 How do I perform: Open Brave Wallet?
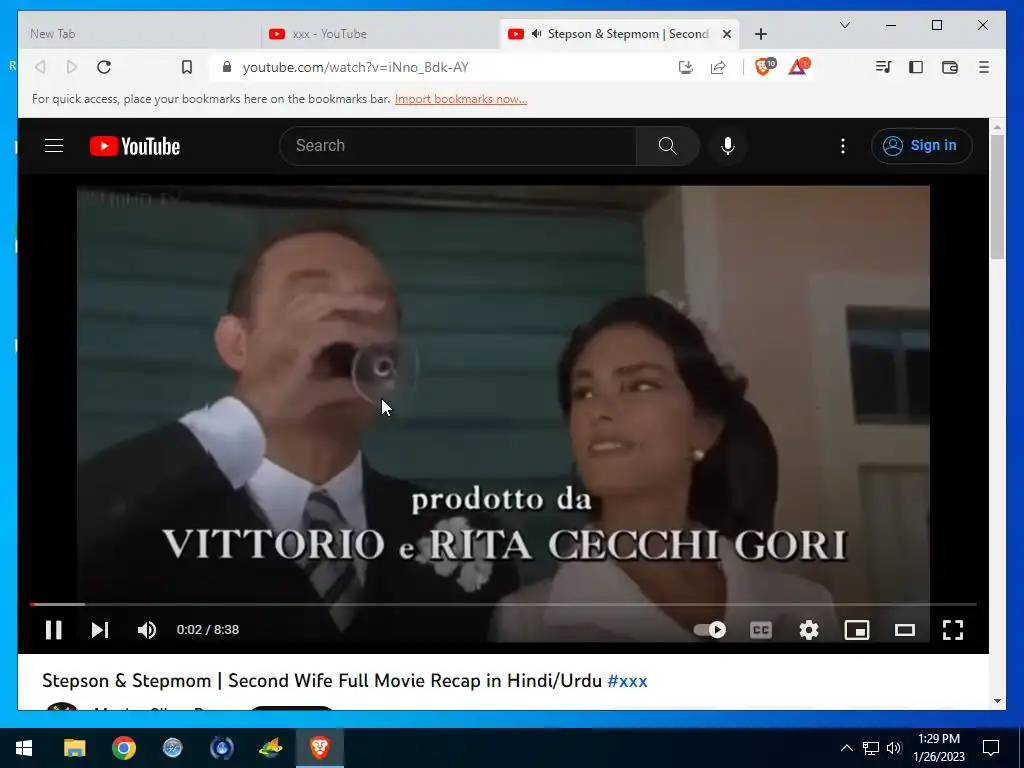tap(950, 67)
